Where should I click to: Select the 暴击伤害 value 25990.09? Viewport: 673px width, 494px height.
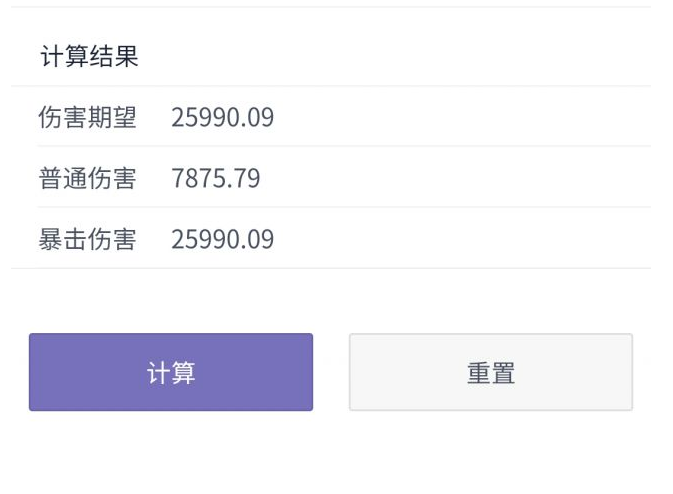click(222, 240)
